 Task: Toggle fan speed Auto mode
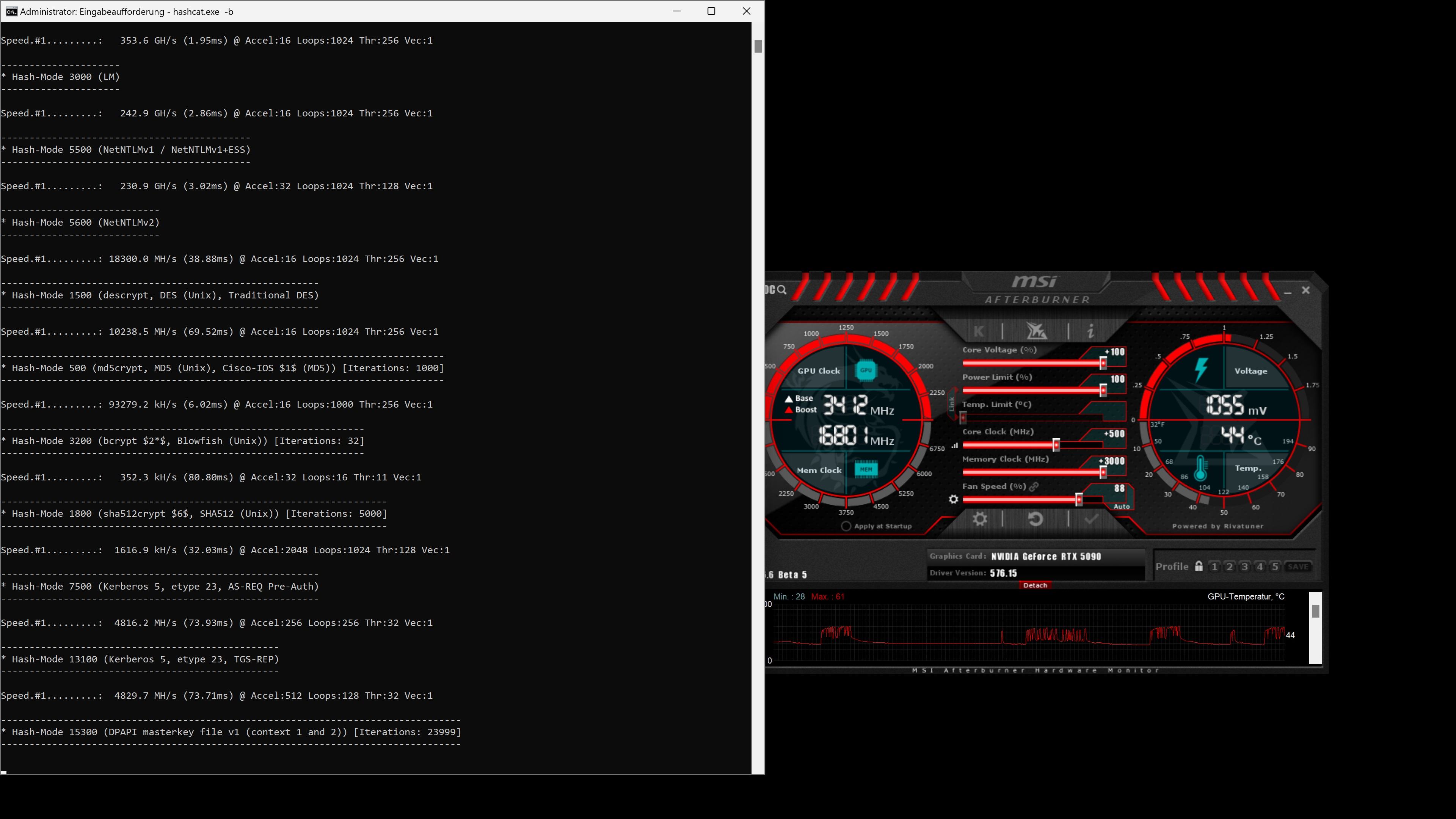[1122, 507]
